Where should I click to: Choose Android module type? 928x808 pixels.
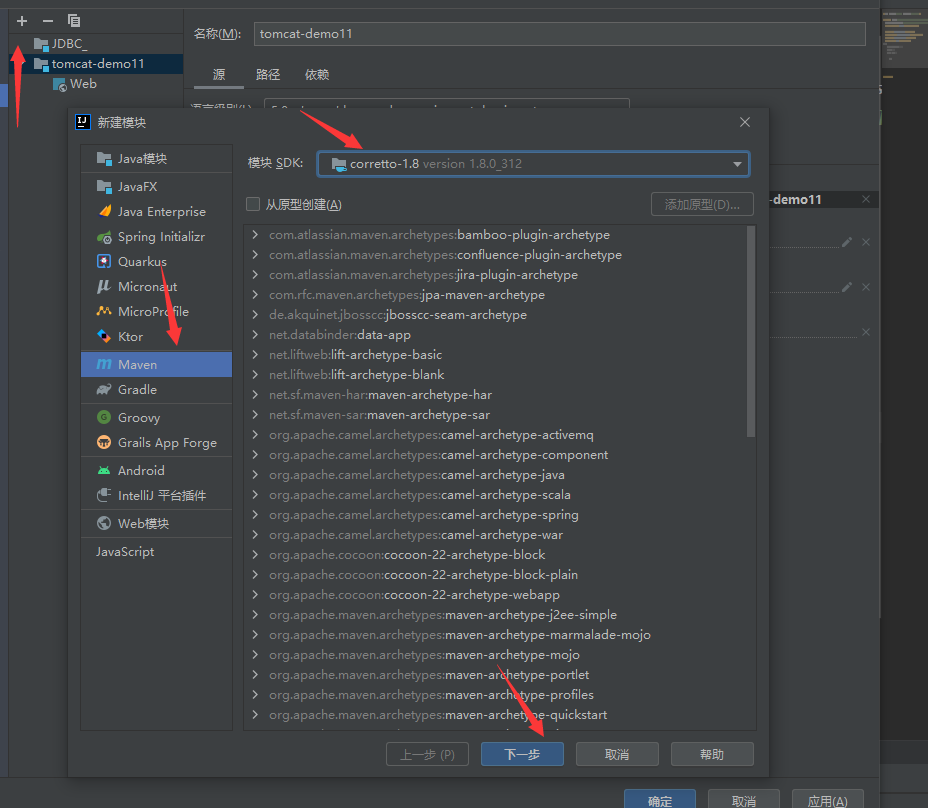[x=156, y=471]
